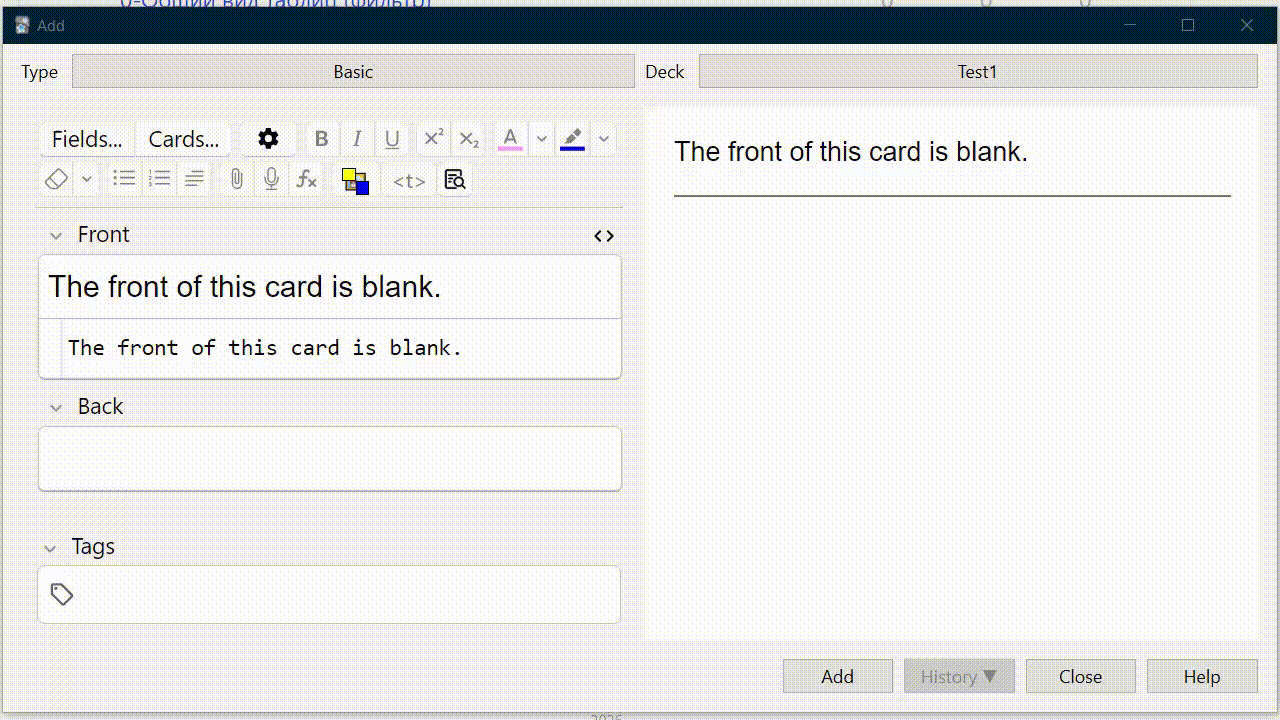Image resolution: width=1280 pixels, height=720 pixels.
Task: Apply the pink text color swatch
Action: click(x=510, y=139)
